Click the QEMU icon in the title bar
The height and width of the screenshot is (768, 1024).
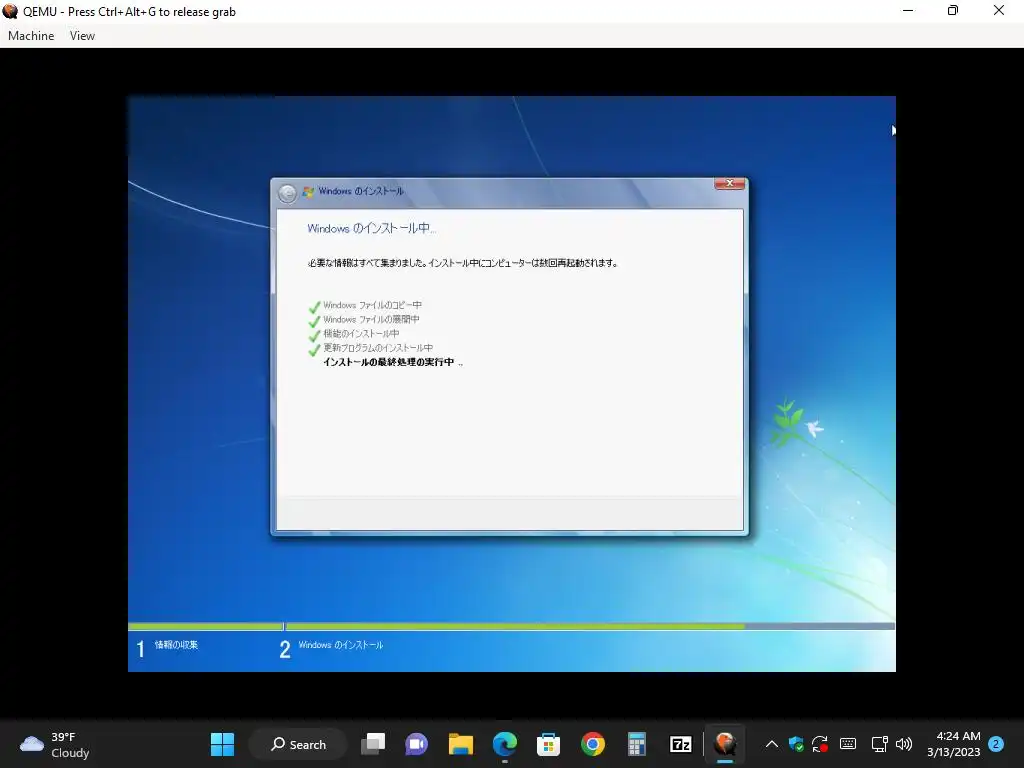(x=10, y=11)
